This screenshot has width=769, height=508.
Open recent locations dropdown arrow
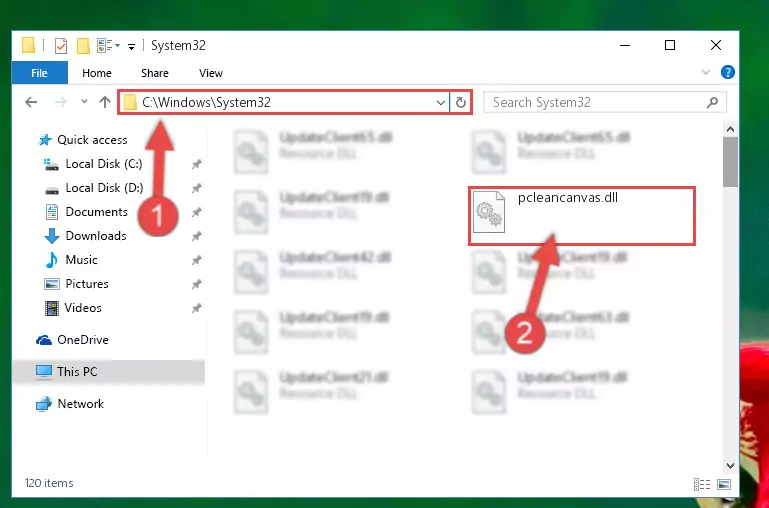84,102
